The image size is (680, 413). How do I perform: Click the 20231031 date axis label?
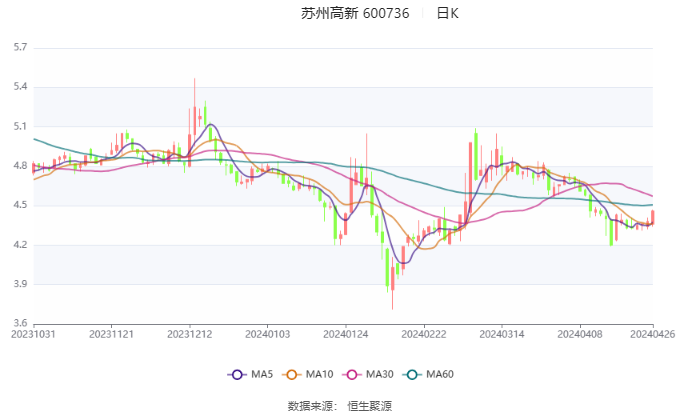(x=33, y=334)
